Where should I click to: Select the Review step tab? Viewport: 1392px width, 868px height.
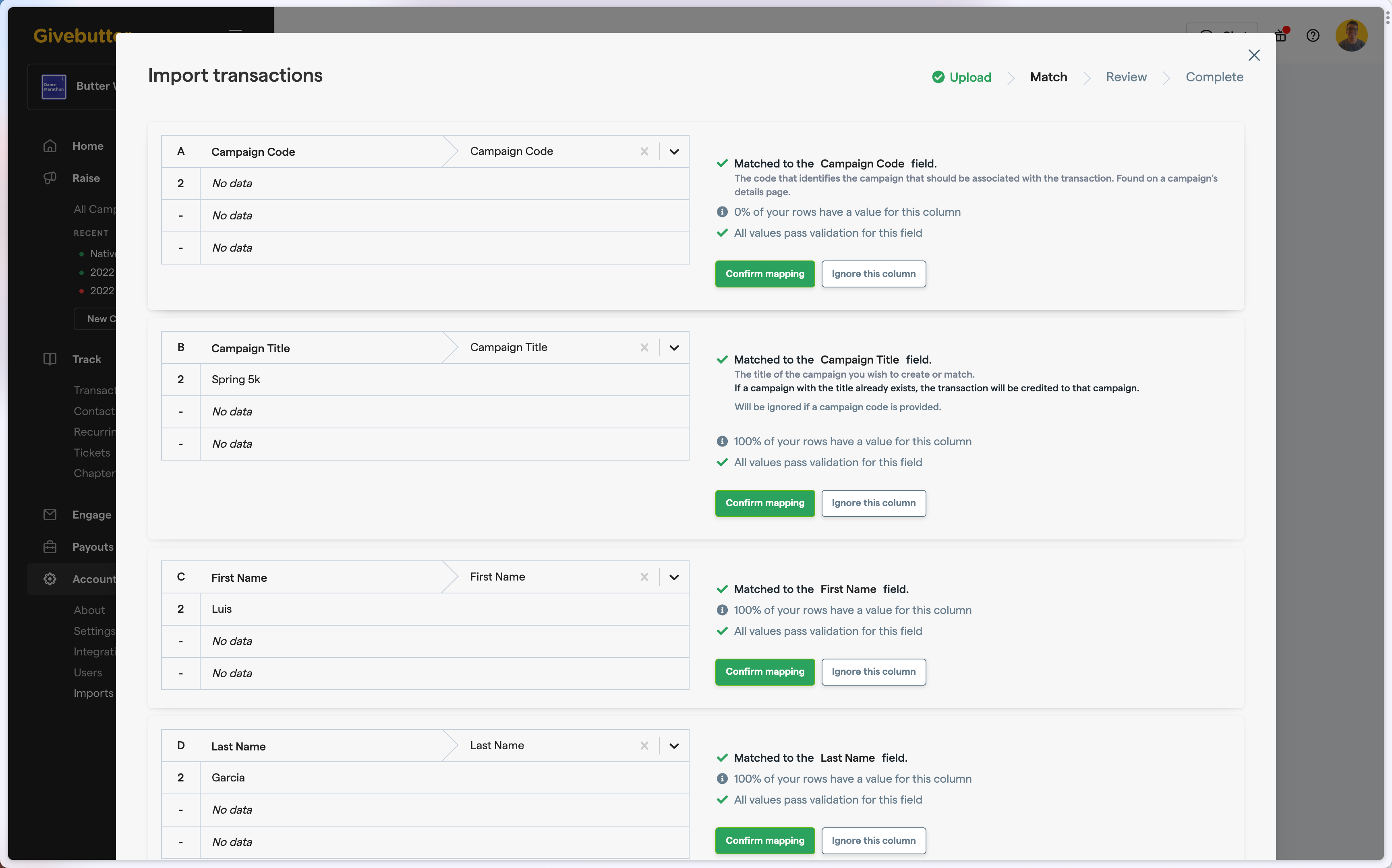click(x=1126, y=77)
